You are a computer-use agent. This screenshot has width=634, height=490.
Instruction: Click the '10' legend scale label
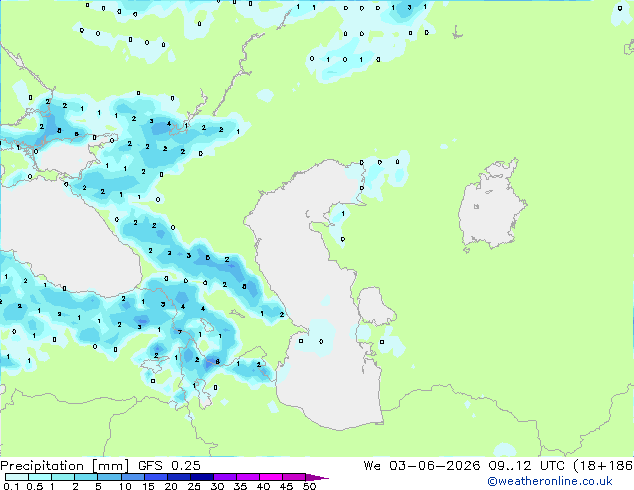coord(125,486)
